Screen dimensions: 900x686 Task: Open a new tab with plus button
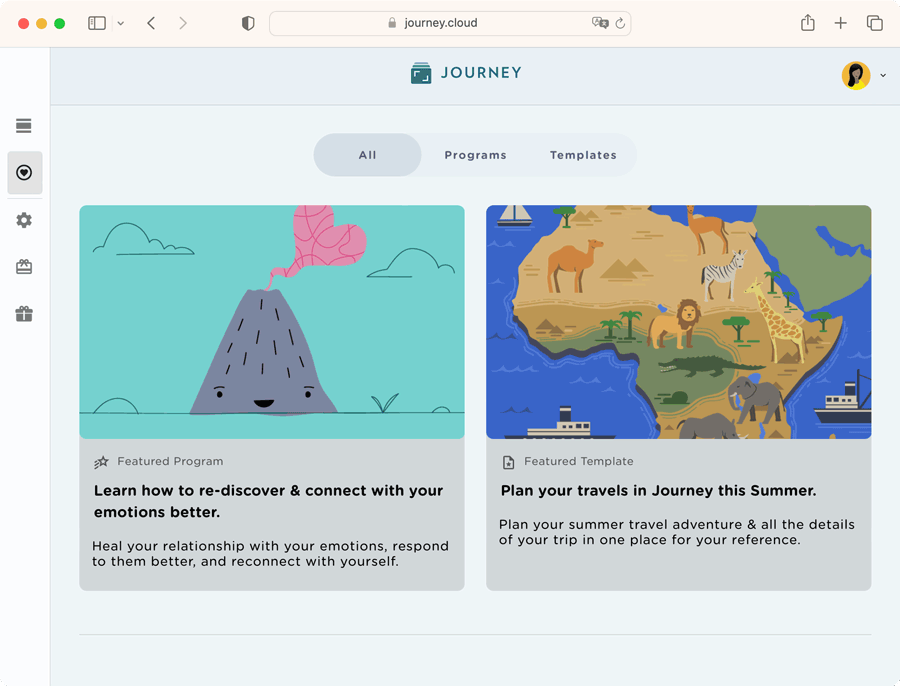point(840,23)
